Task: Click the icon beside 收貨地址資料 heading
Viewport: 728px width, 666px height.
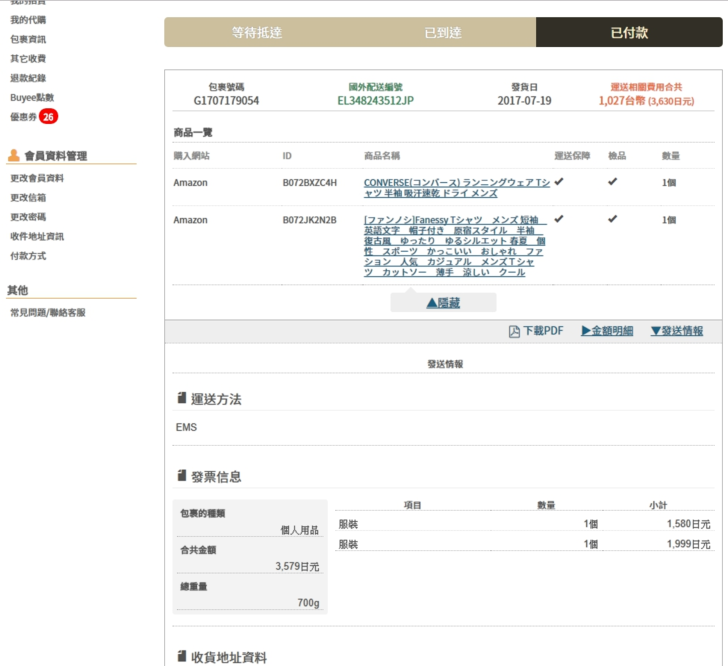Action: (181, 657)
